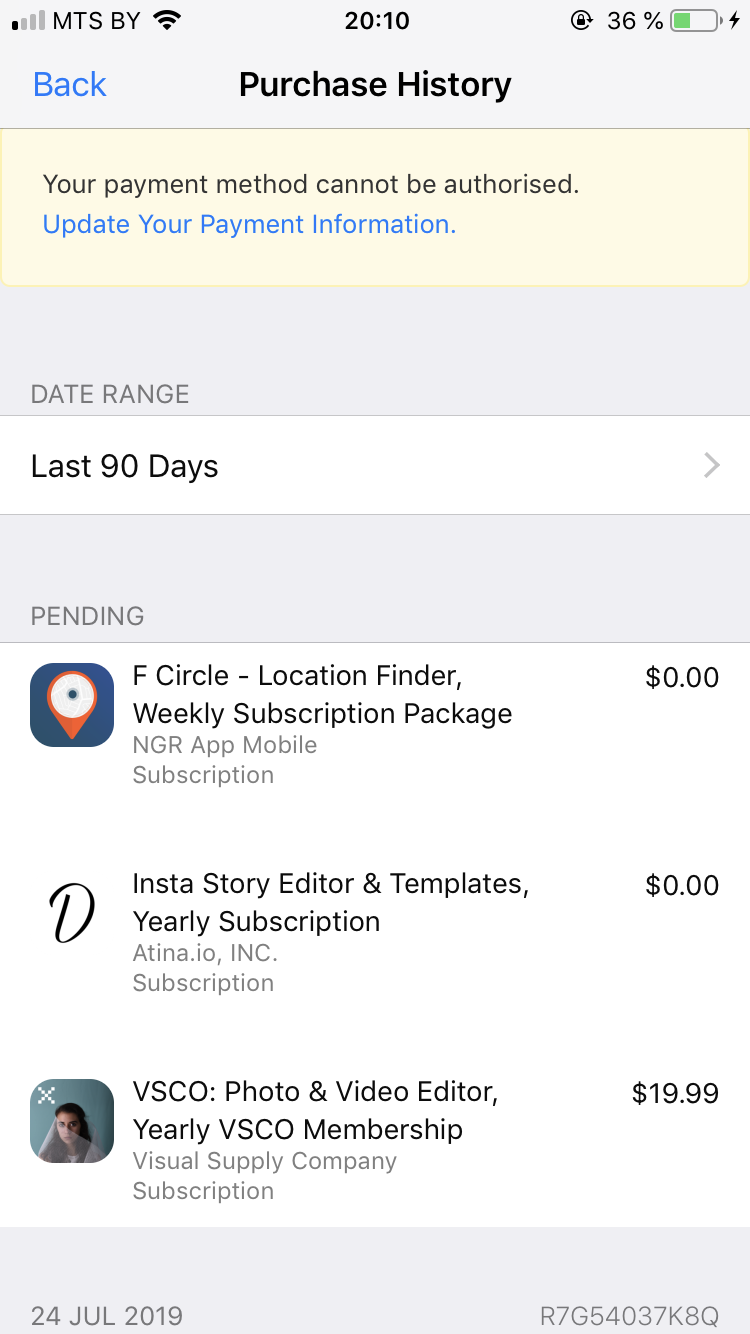Tap the 24 JUL 2019 date header
The image size is (750, 1334).
point(107,1315)
